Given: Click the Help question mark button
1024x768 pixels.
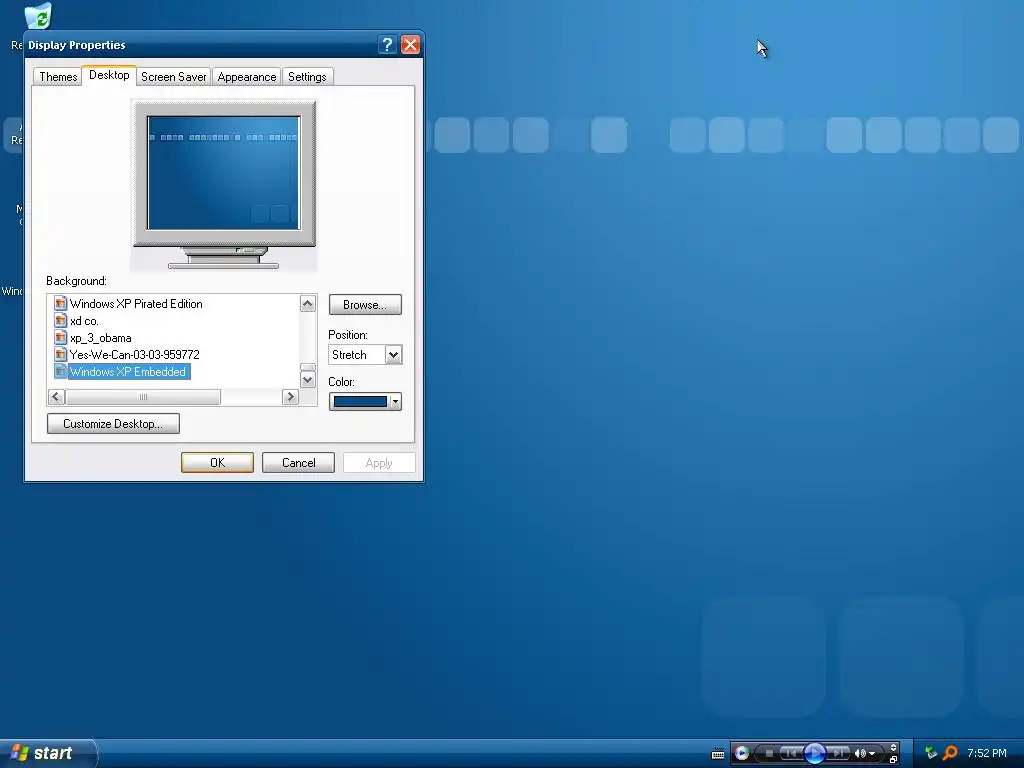Looking at the screenshot, I should [x=387, y=45].
